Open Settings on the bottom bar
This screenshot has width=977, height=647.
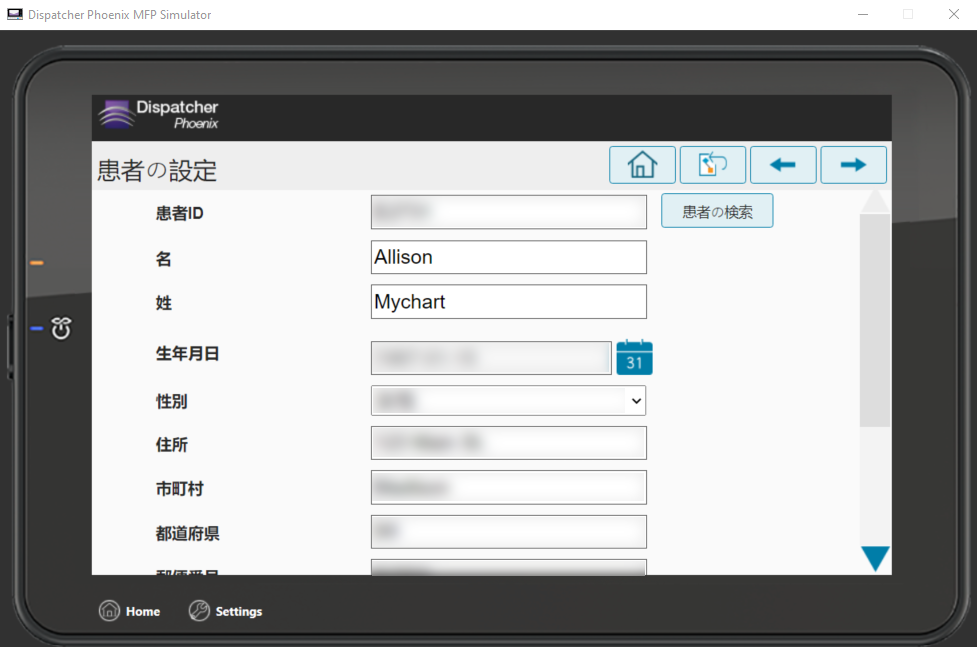(226, 611)
